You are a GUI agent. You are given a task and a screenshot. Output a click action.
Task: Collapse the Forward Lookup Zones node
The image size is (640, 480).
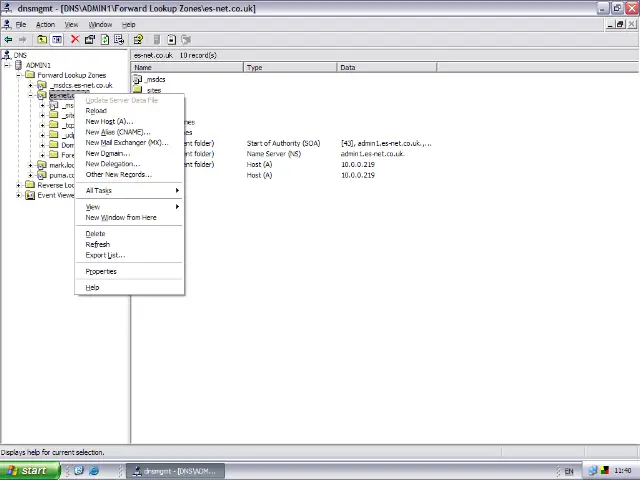click(x=19, y=75)
